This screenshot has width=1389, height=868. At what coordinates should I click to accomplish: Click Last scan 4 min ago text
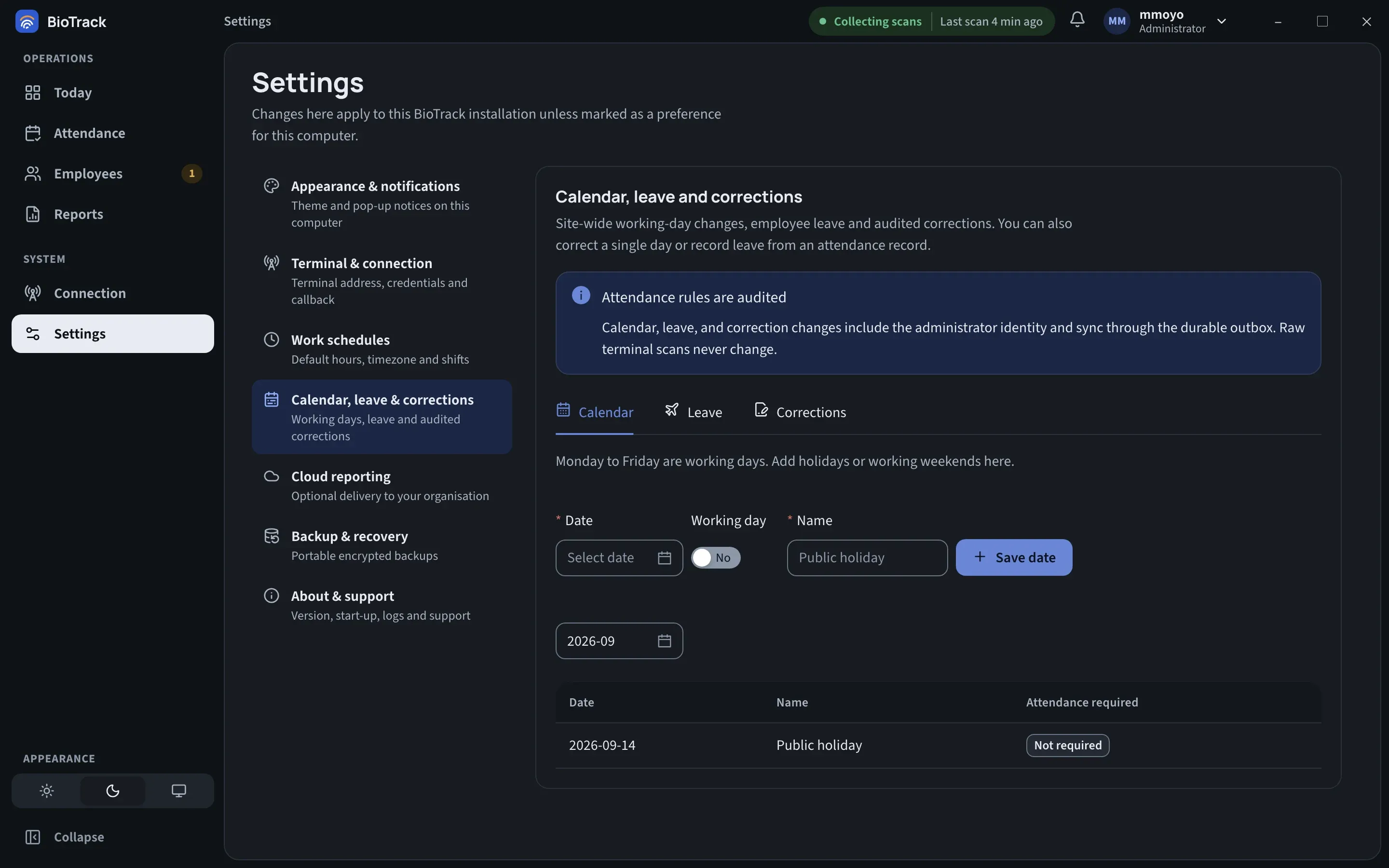coord(991,21)
